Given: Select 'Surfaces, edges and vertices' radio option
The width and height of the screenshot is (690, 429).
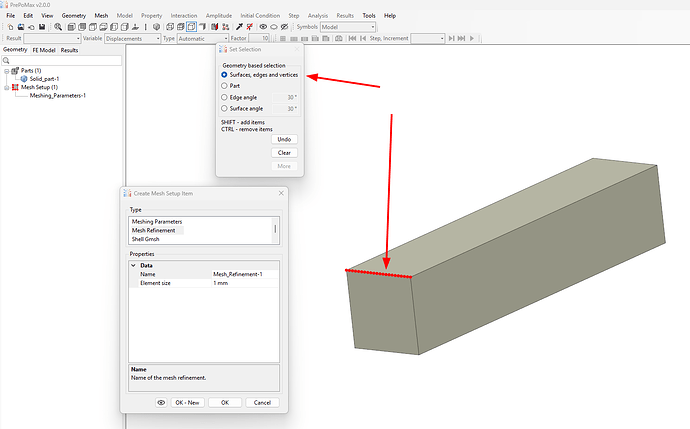Looking at the screenshot, I should [223, 75].
